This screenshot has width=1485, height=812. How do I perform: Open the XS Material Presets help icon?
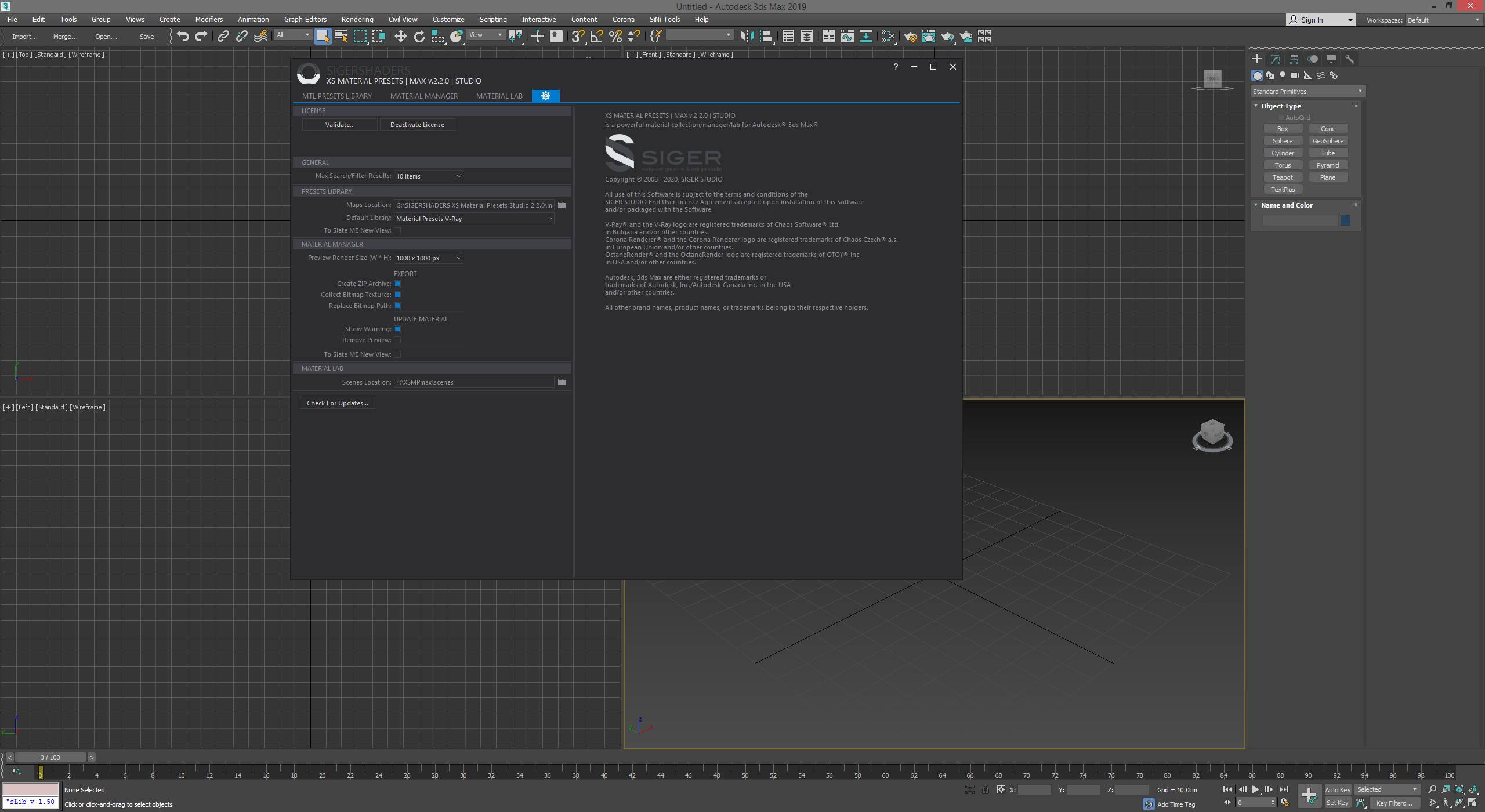896,67
